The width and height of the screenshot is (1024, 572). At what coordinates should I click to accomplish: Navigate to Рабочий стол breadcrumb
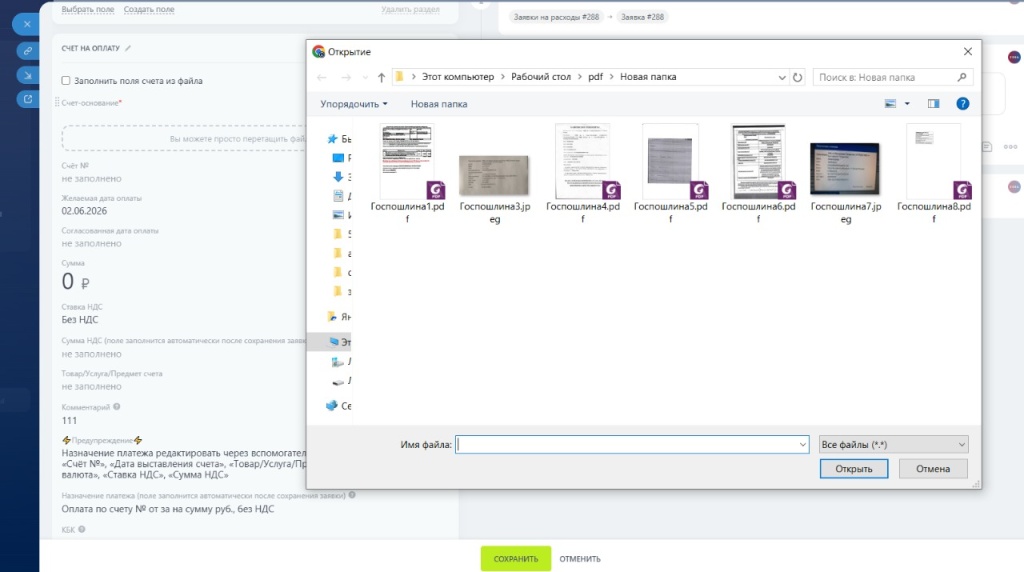[x=541, y=77]
